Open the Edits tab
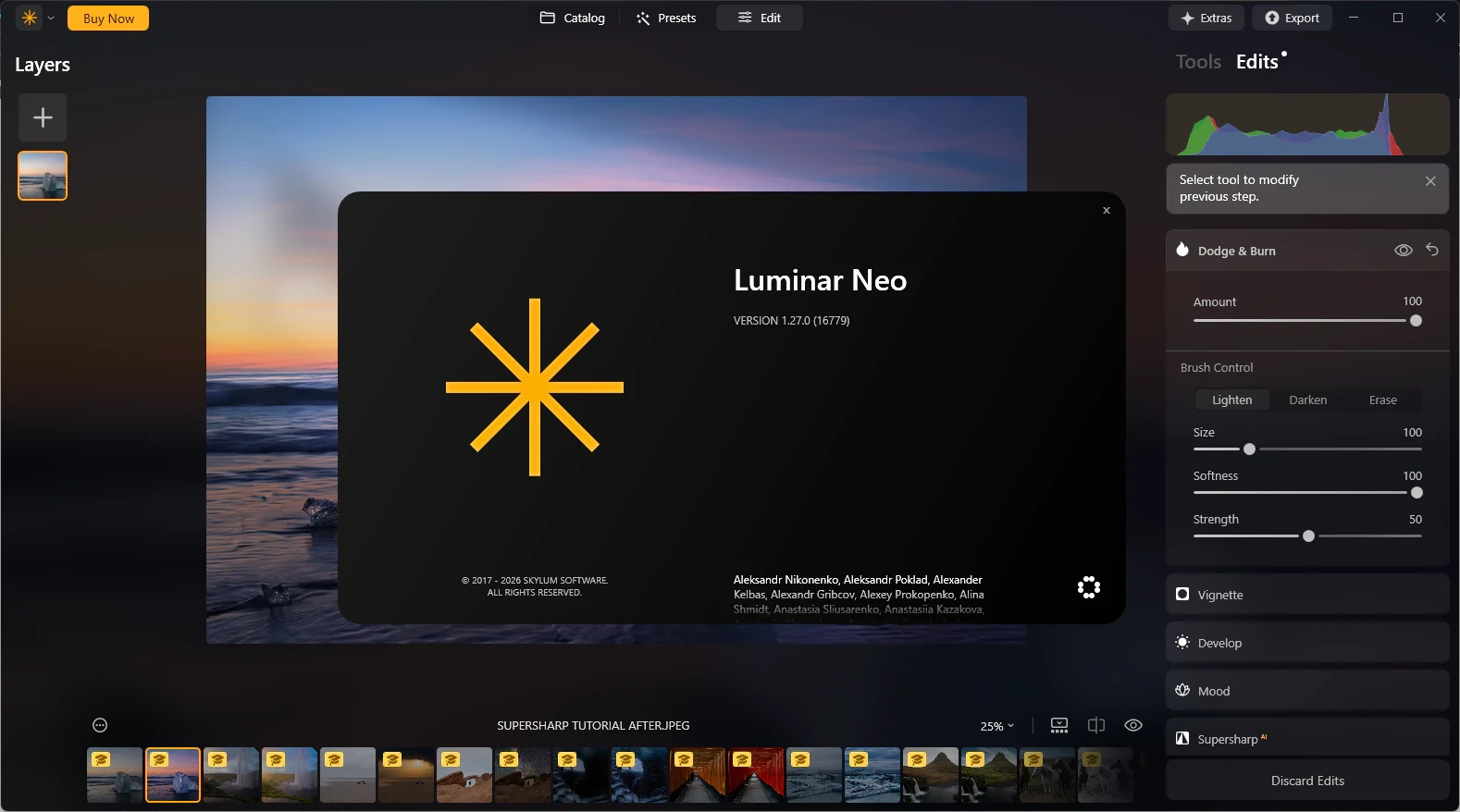The width and height of the screenshot is (1460, 812). coord(1257,62)
